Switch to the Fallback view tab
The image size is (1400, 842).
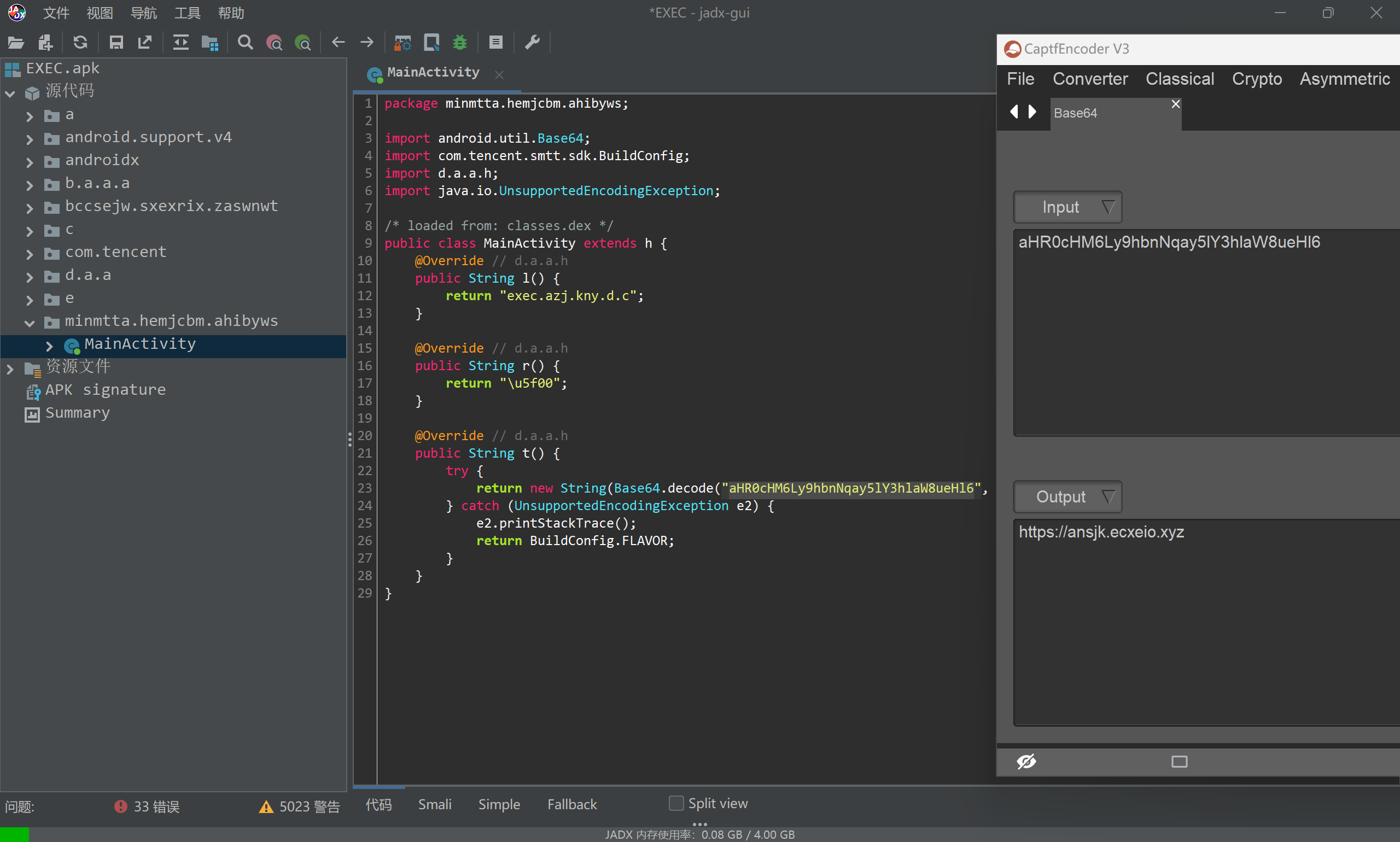[572, 804]
